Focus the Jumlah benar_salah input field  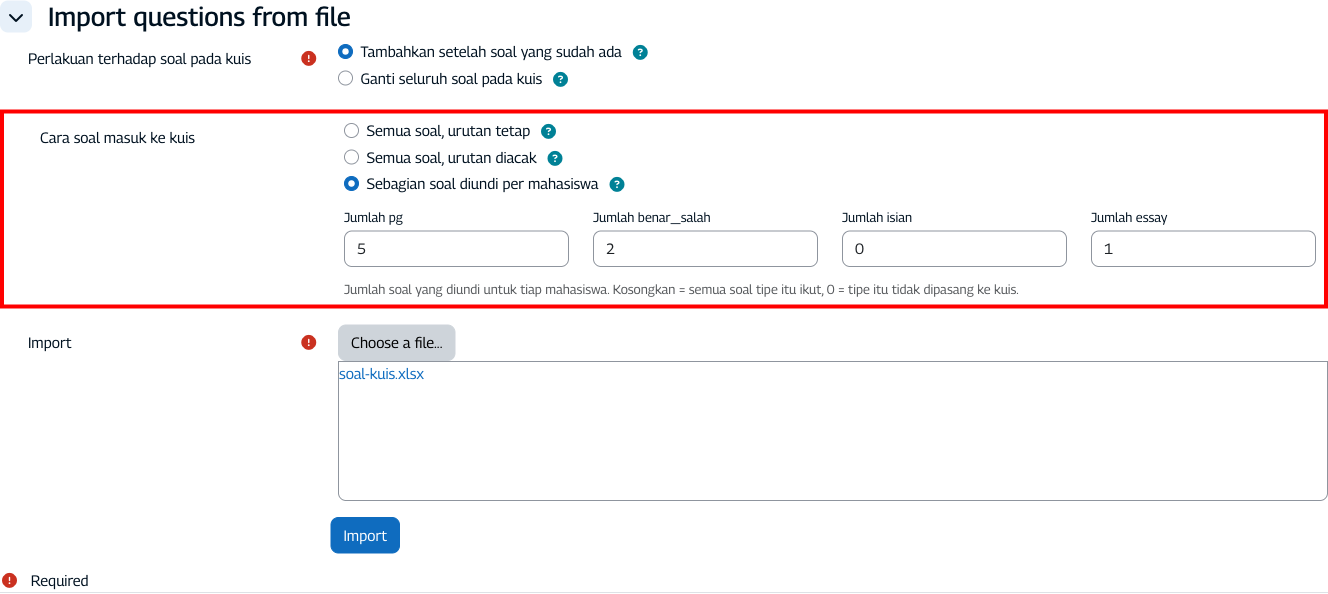coord(705,249)
